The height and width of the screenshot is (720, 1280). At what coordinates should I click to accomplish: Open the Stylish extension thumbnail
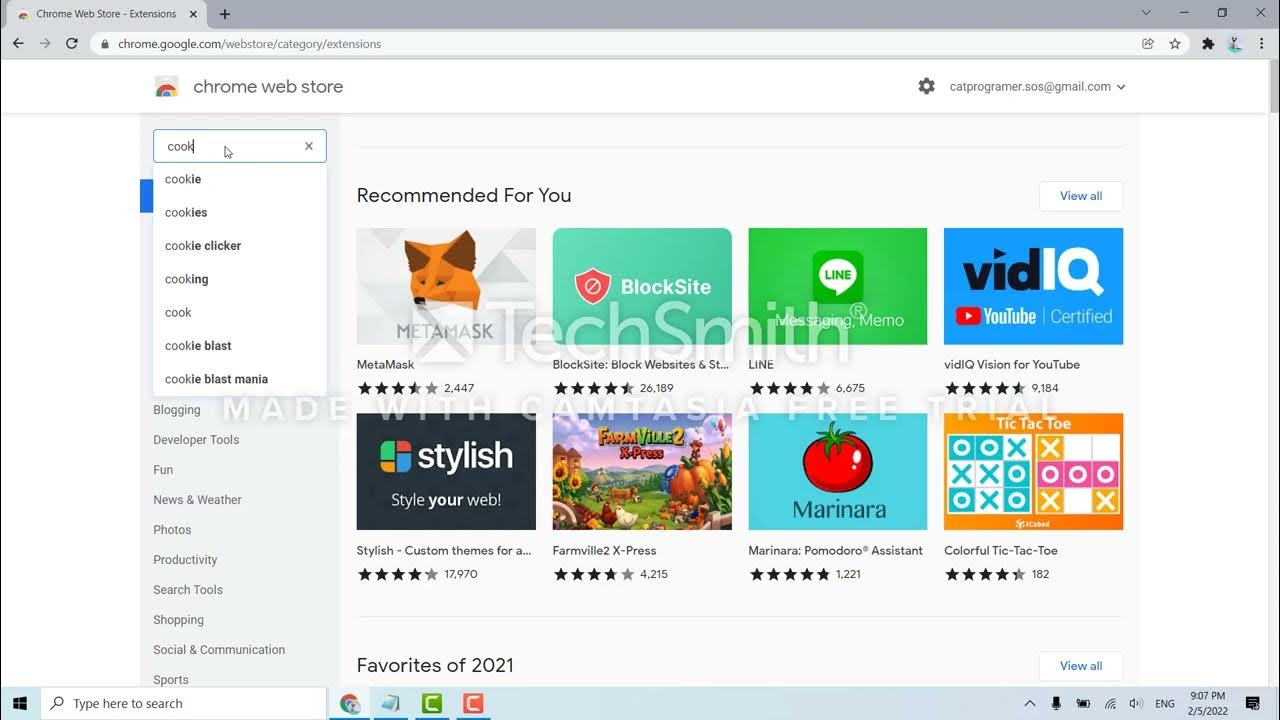pos(446,472)
